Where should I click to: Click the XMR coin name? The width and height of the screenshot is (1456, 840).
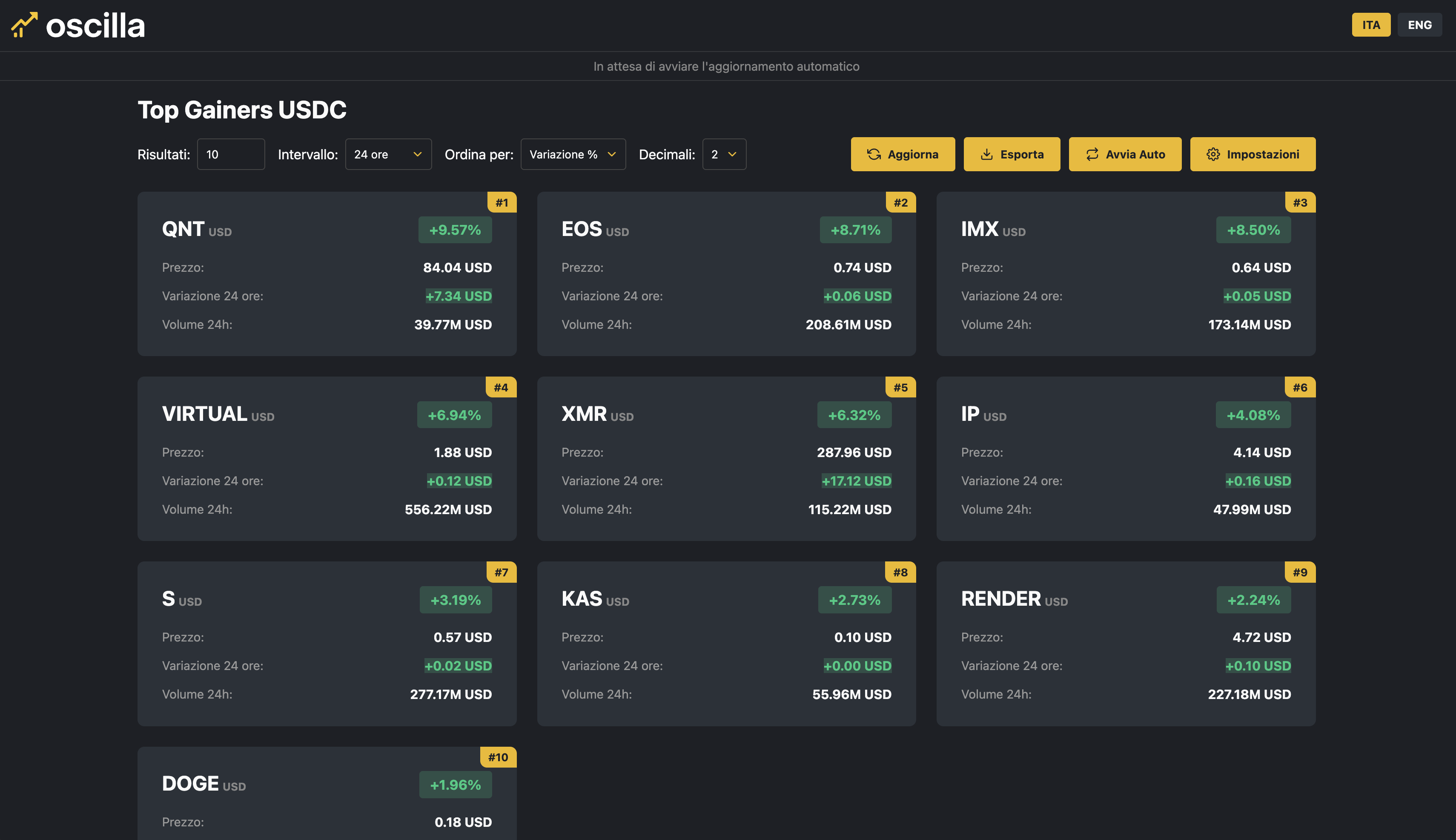click(584, 414)
